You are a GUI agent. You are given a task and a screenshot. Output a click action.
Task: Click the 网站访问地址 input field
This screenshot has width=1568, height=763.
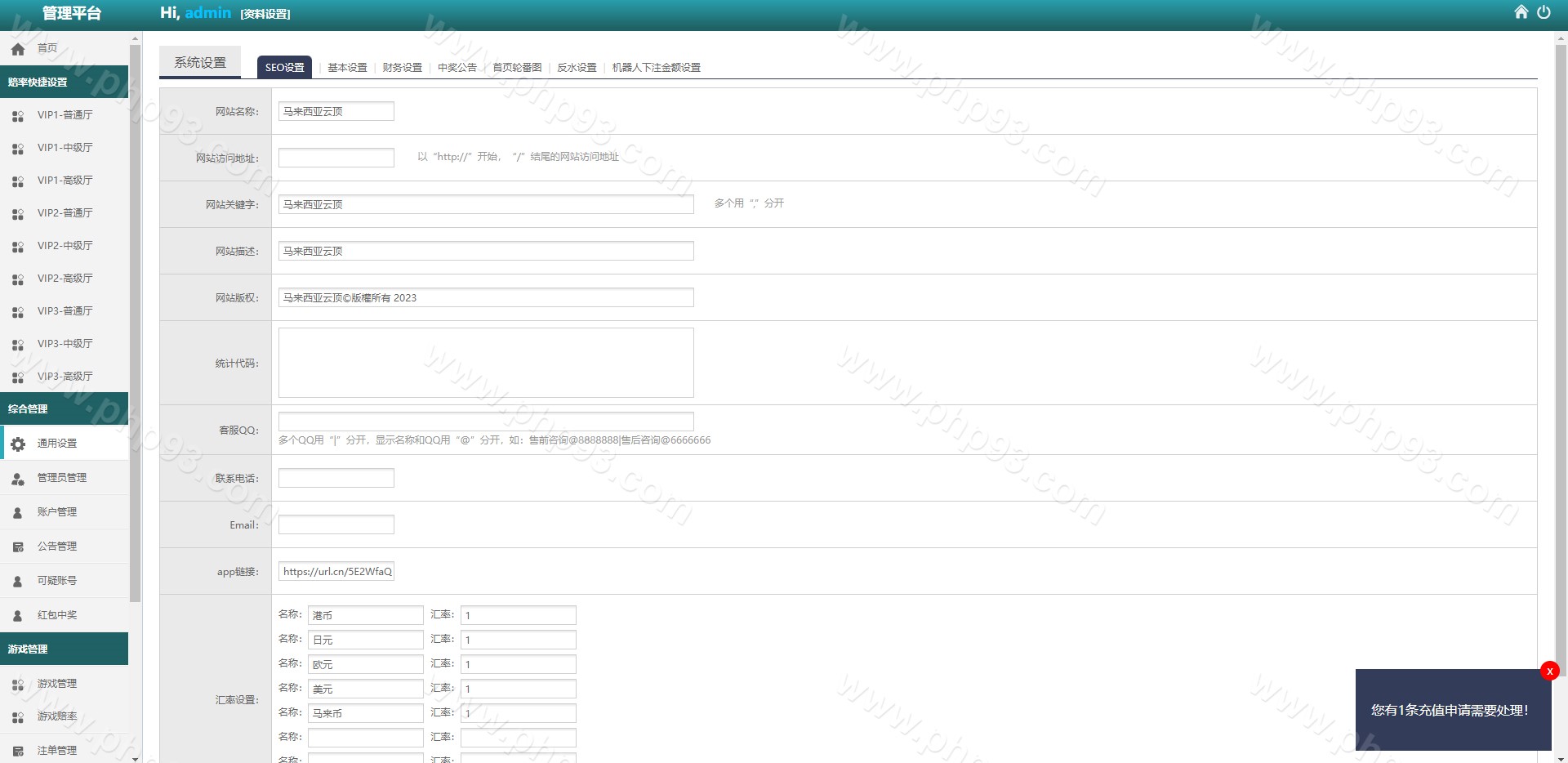point(336,158)
